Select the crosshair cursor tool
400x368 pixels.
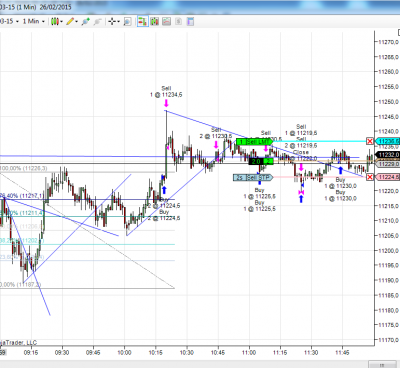pos(112,22)
